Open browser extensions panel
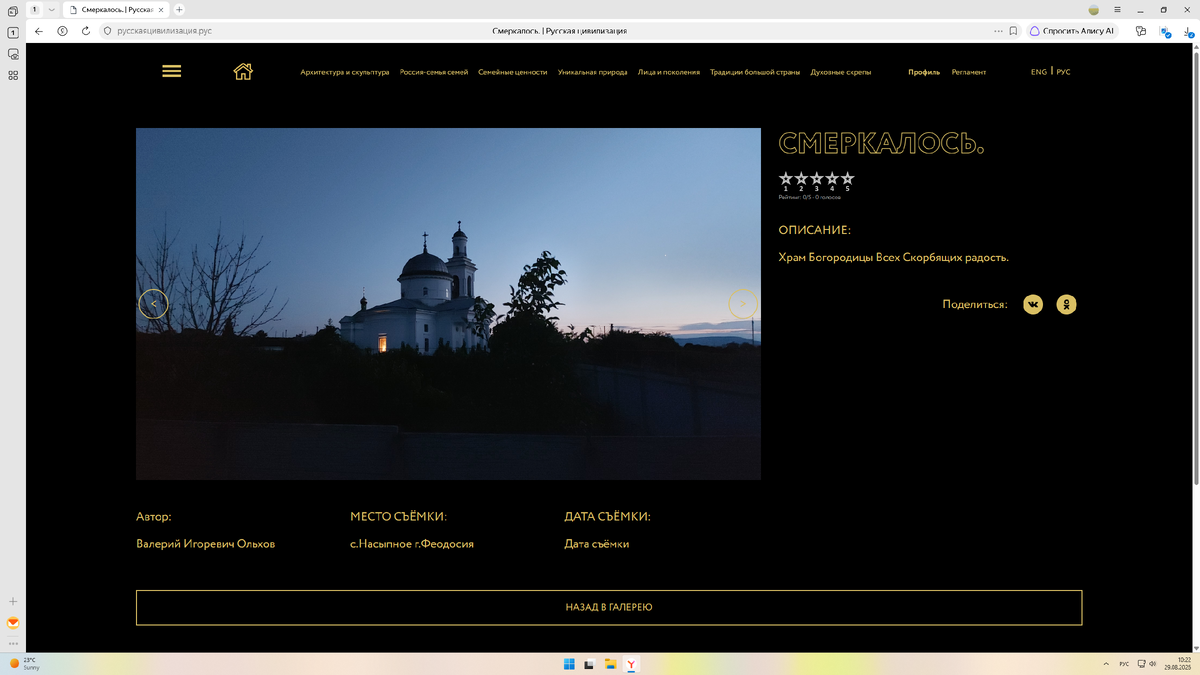The image size is (1200, 675). [x=1141, y=31]
